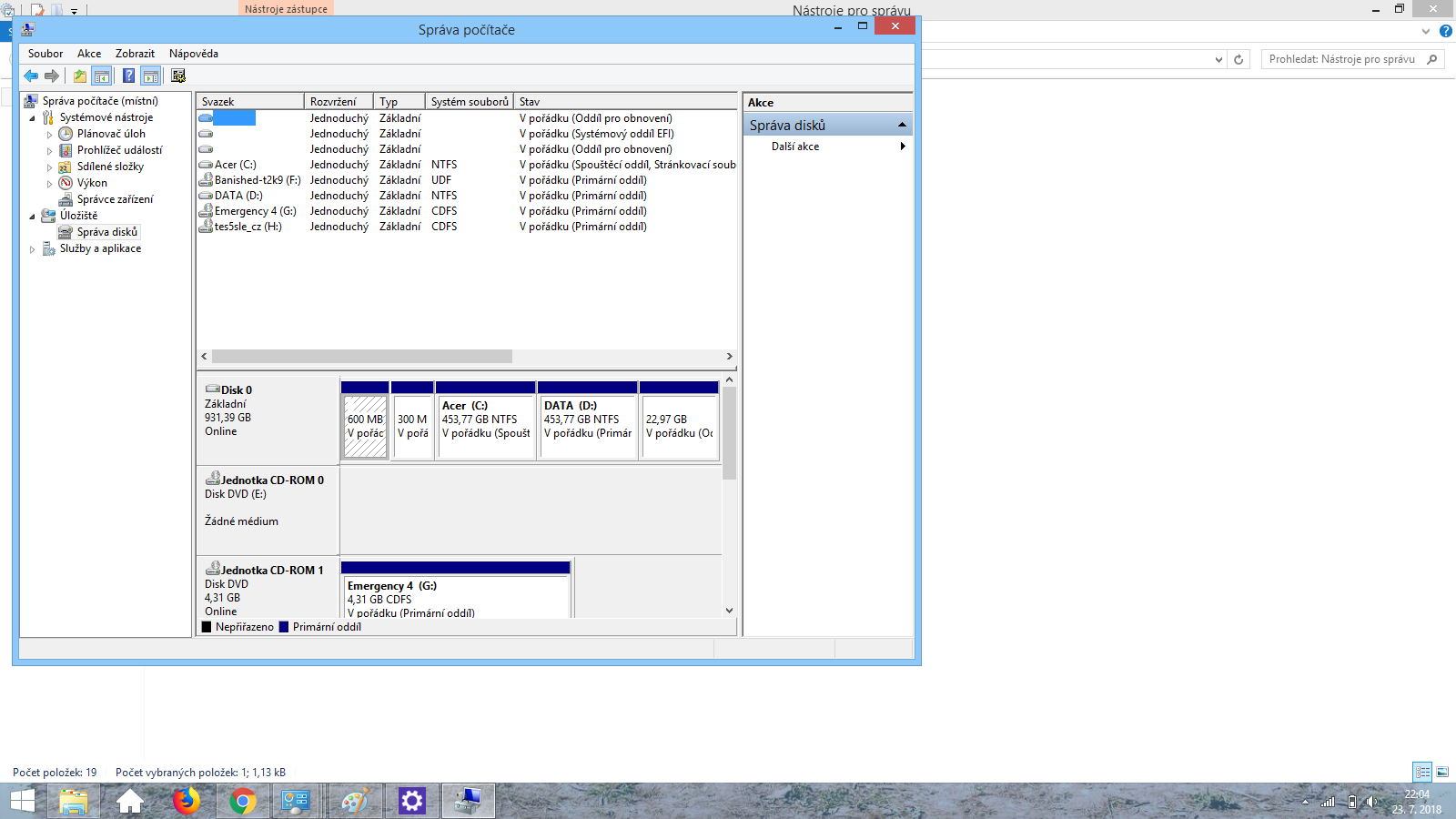Select the Prohlížeč událostí icon
Image resolution: width=1456 pixels, height=819 pixels.
click(66, 150)
